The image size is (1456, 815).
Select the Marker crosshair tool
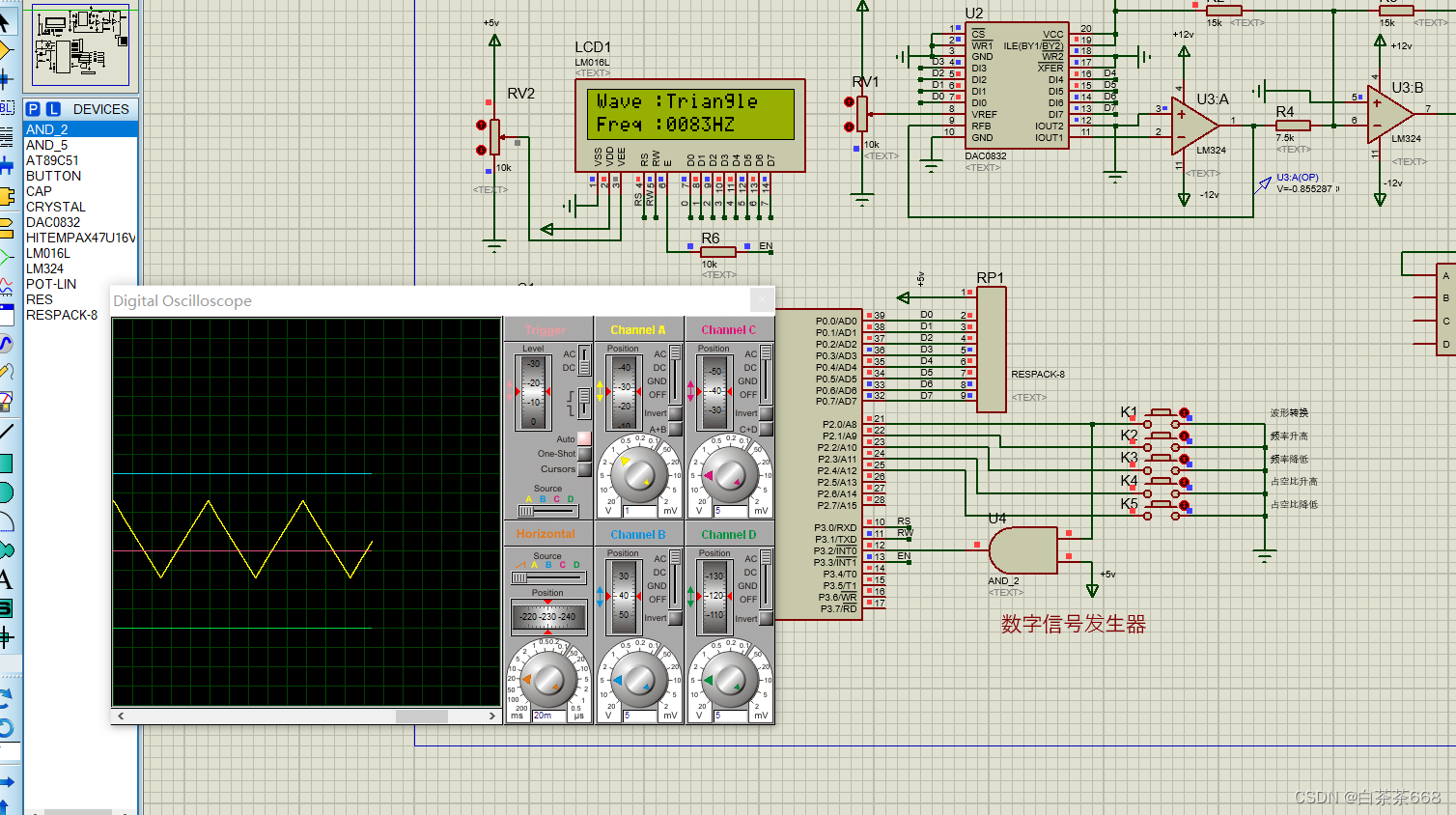pos(5,637)
